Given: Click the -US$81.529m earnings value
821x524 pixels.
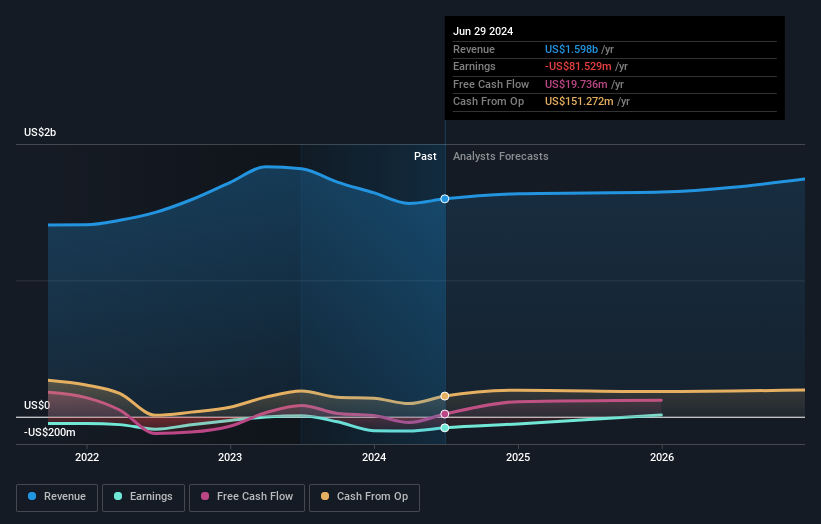Looking at the screenshot, I should [578, 66].
